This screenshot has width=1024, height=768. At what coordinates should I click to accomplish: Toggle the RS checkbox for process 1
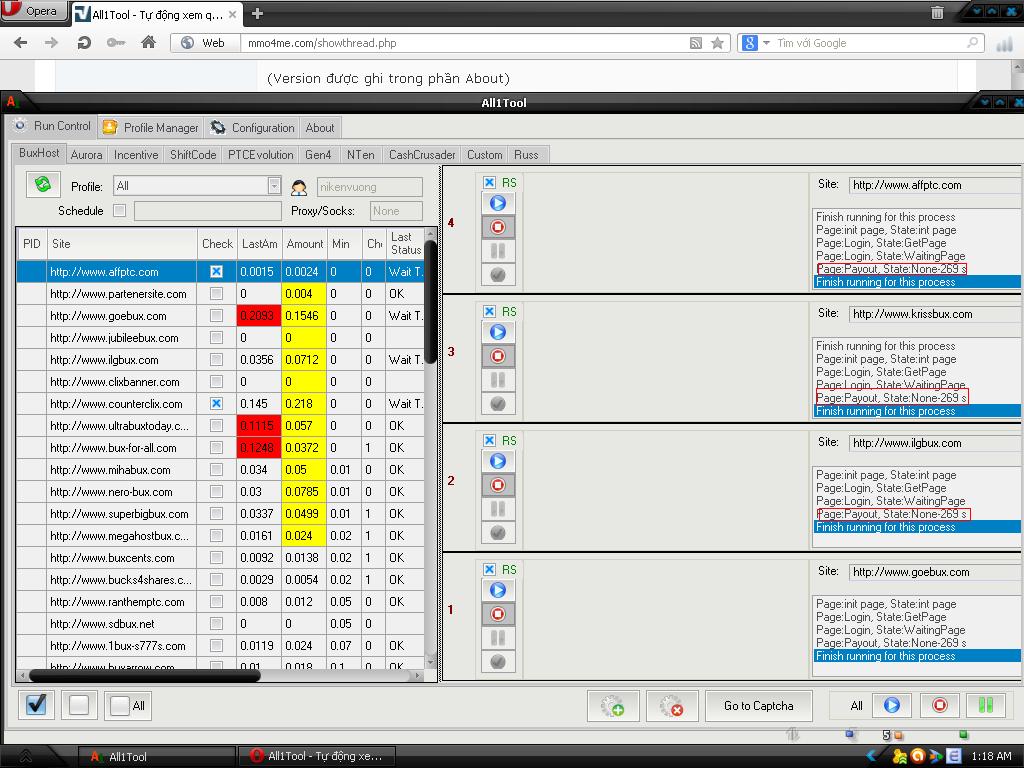(x=489, y=569)
